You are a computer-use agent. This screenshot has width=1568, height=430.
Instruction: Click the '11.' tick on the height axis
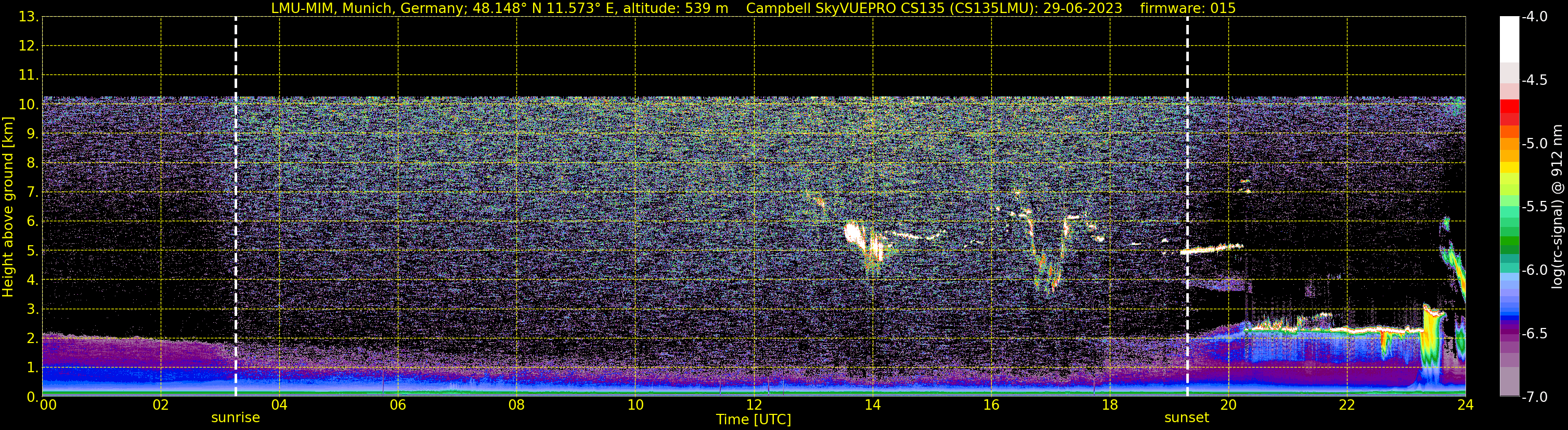pos(29,75)
